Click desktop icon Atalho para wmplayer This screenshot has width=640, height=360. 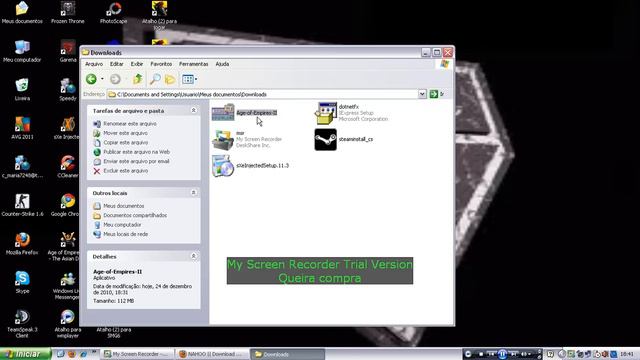(68, 324)
